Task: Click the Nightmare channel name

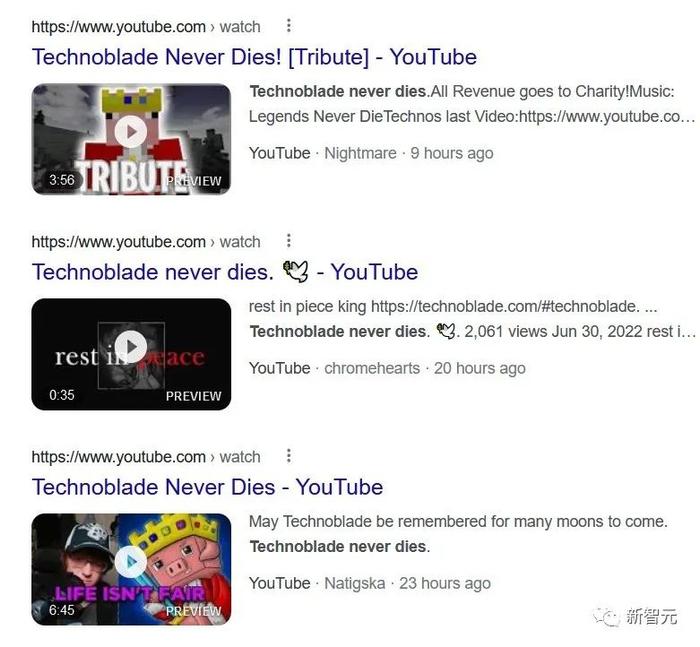Action: tap(360, 153)
